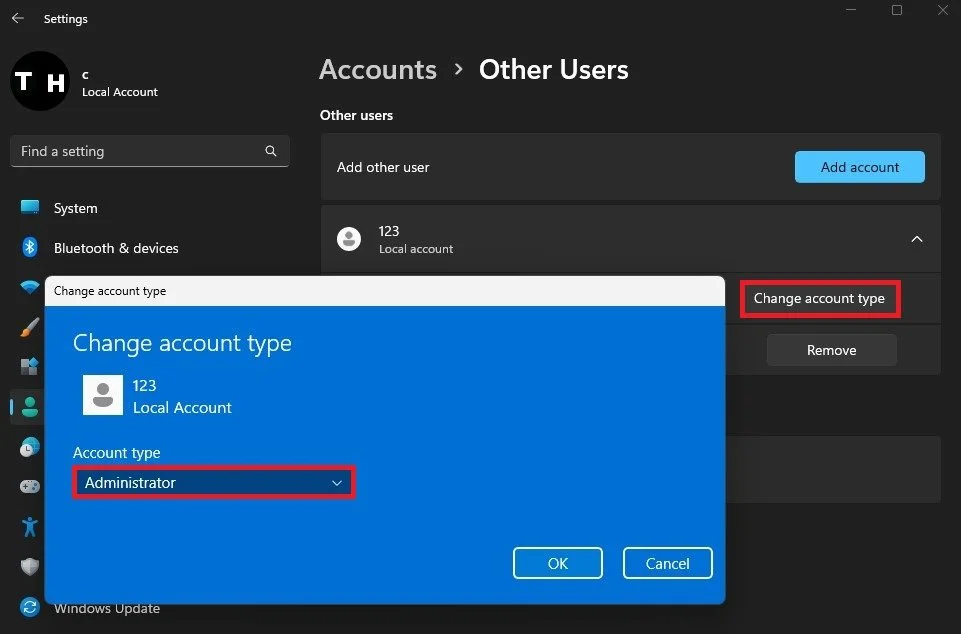
Task: Click the Find a setting search field
Action: pyautogui.click(x=150, y=151)
